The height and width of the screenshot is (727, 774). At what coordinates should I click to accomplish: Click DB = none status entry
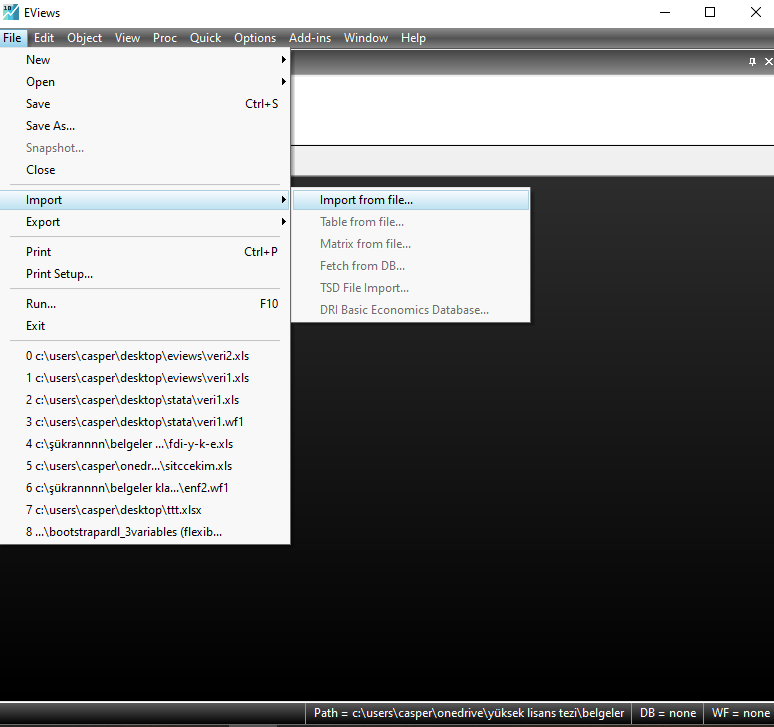pos(667,713)
